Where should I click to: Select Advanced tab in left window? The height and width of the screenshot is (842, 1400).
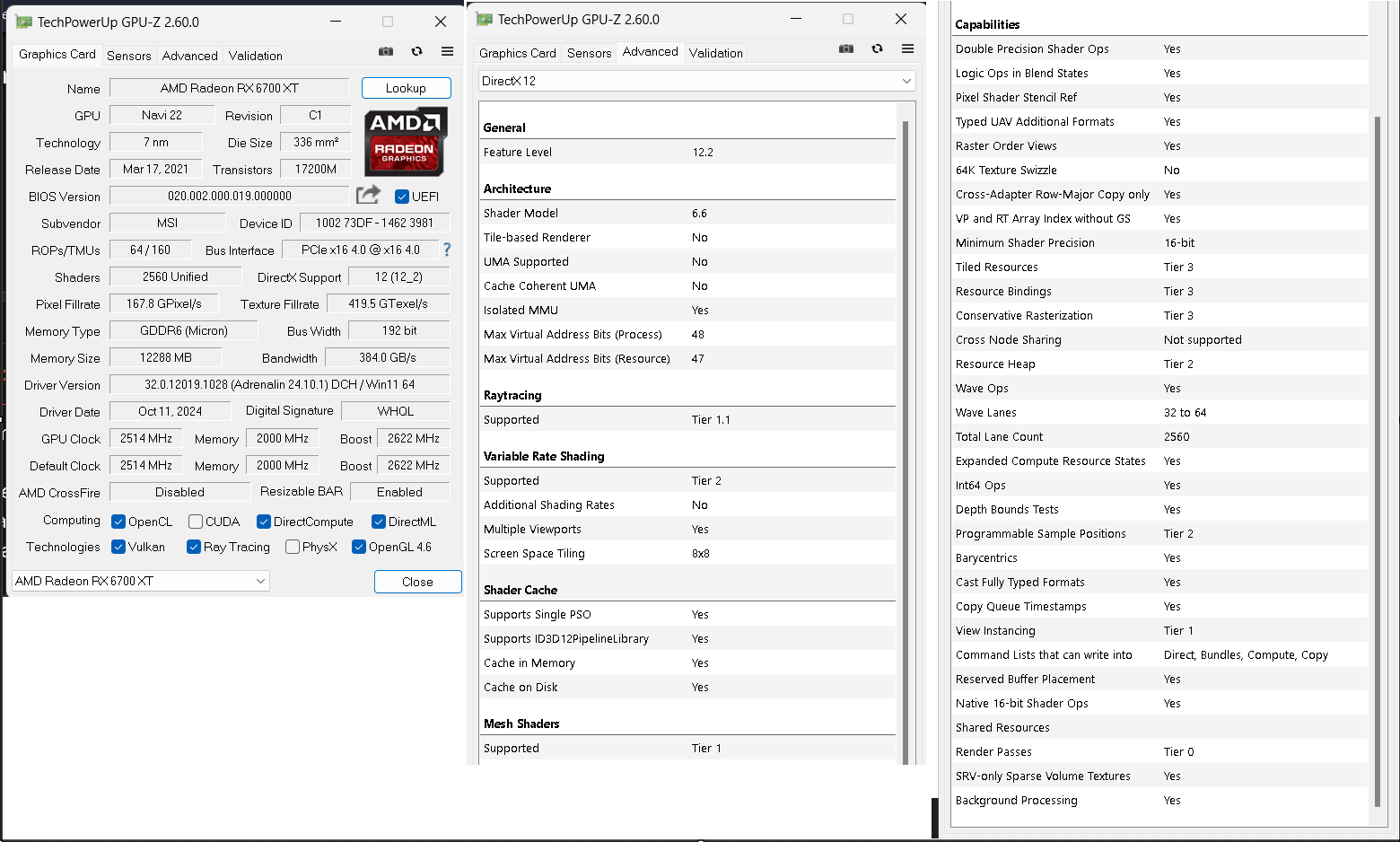point(190,56)
